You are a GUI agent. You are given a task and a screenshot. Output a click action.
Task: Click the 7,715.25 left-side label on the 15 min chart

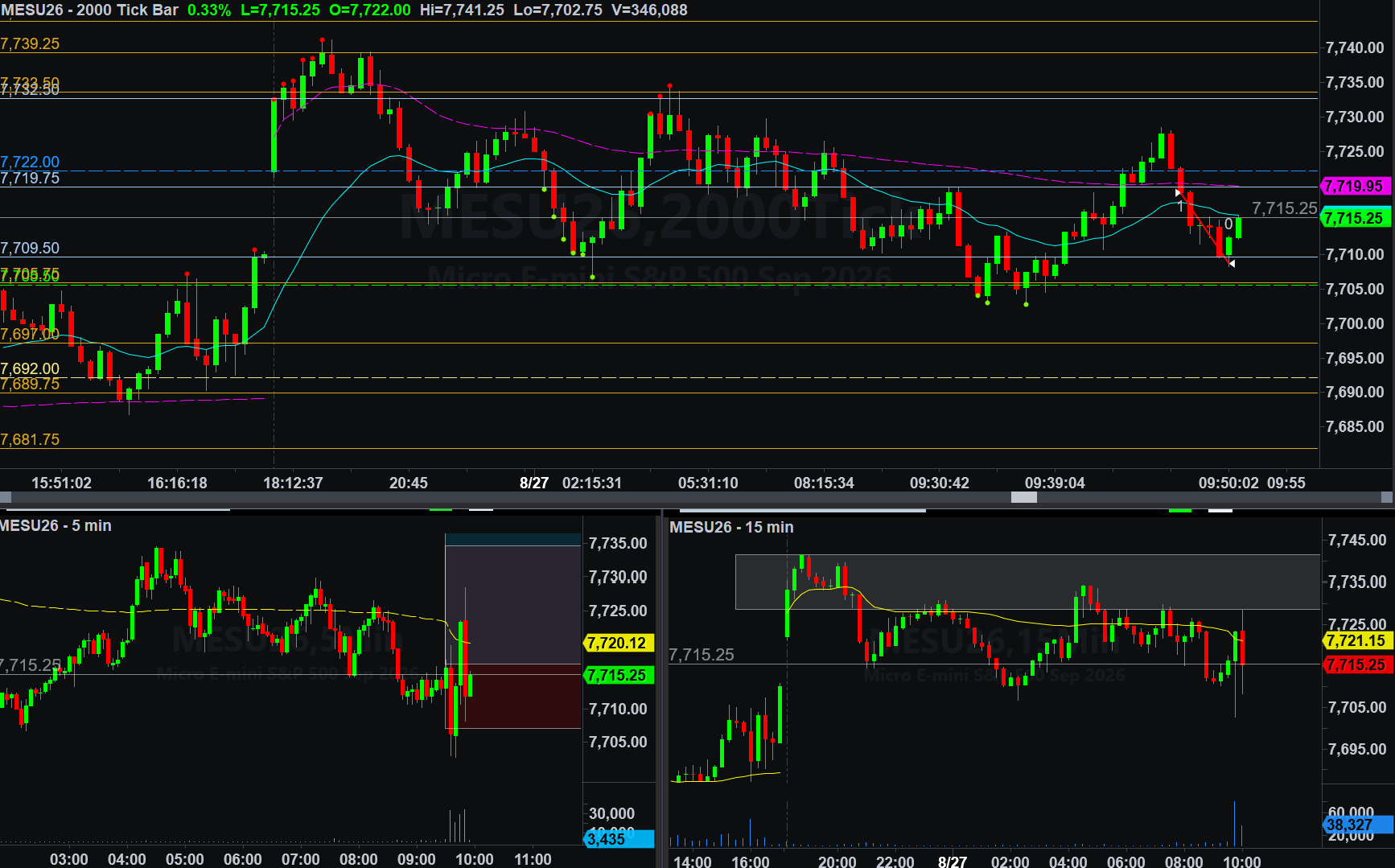(702, 656)
